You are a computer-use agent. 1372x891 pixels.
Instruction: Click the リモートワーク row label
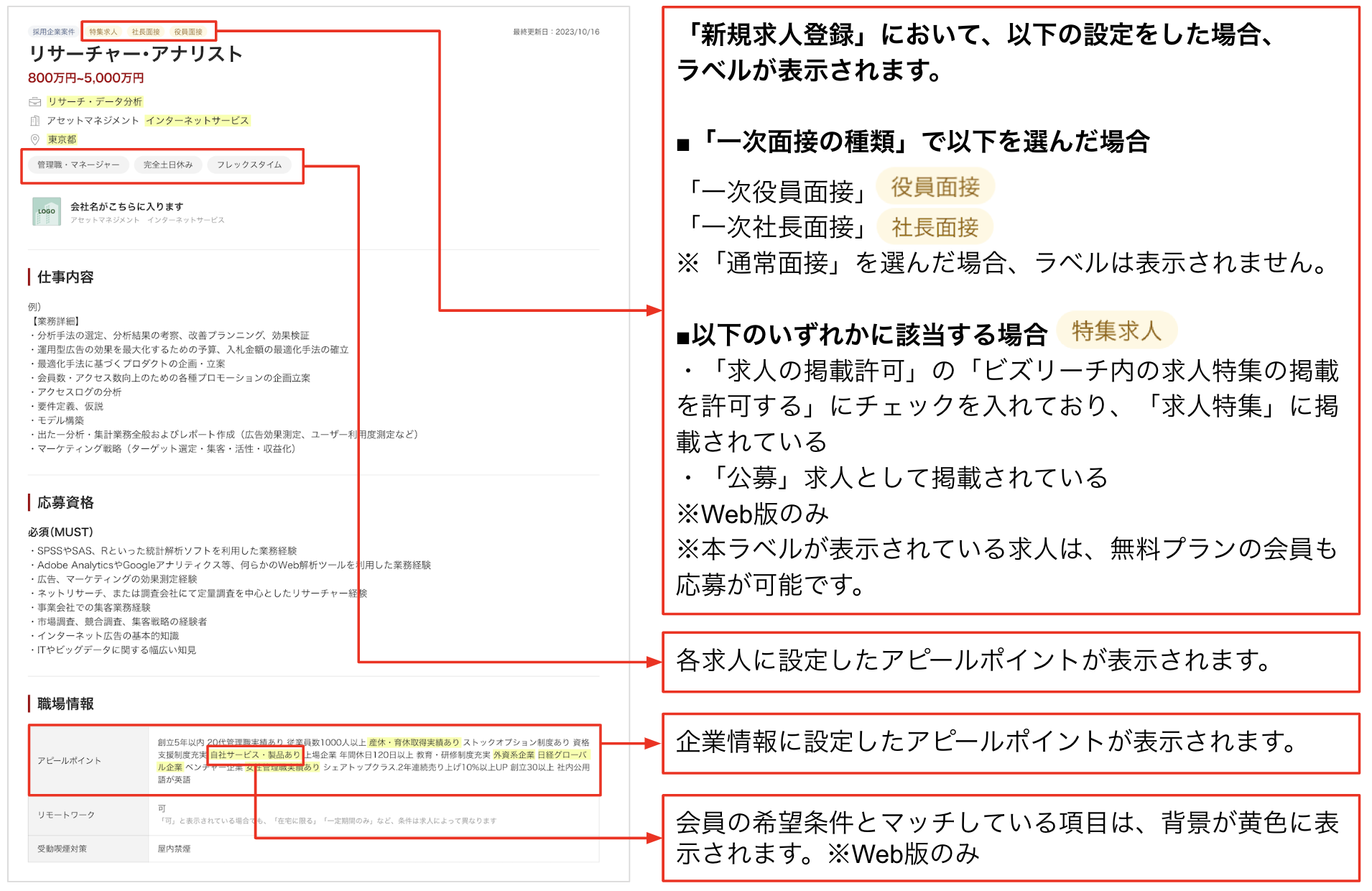tap(66, 815)
